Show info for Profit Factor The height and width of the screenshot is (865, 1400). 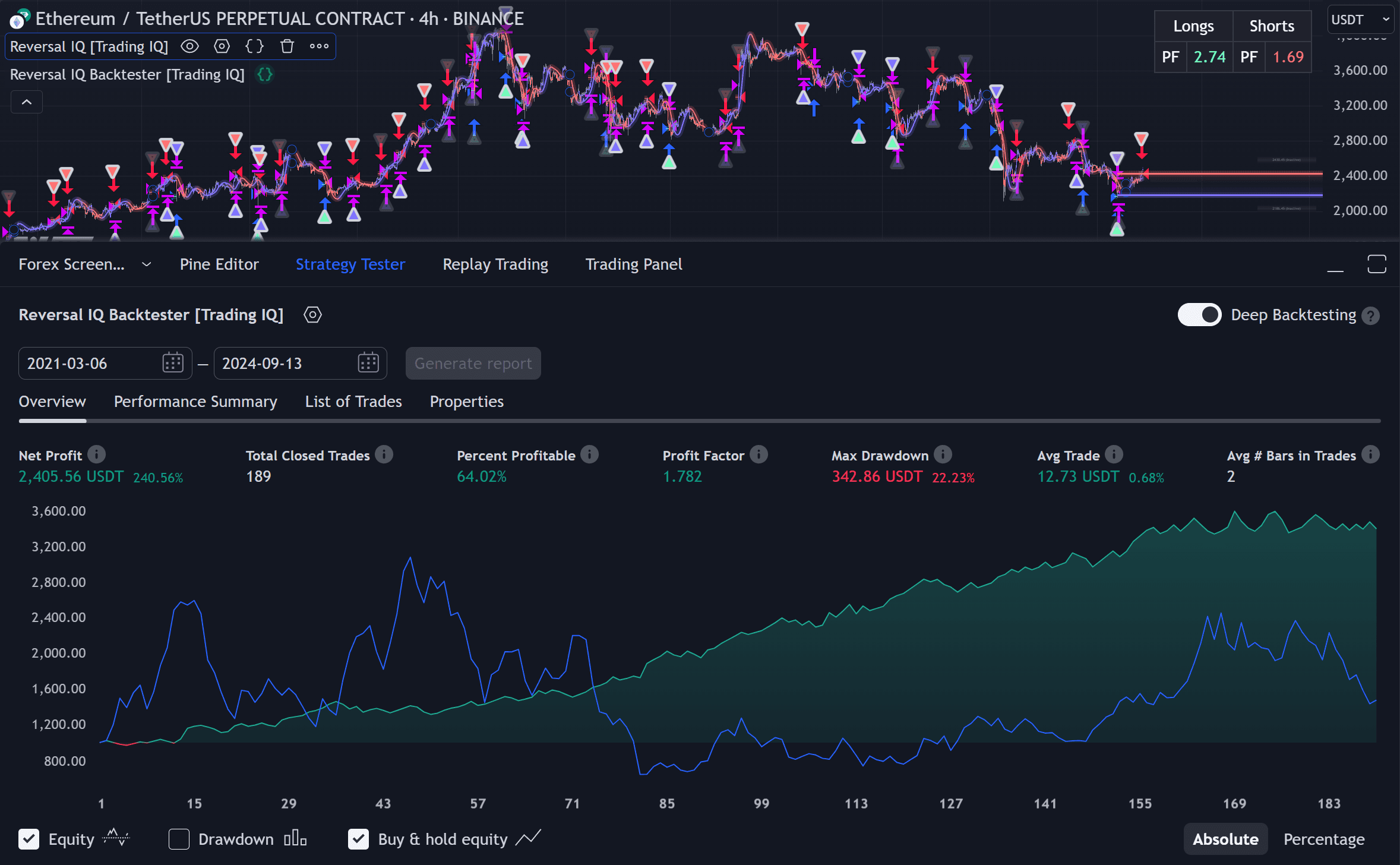tap(759, 455)
